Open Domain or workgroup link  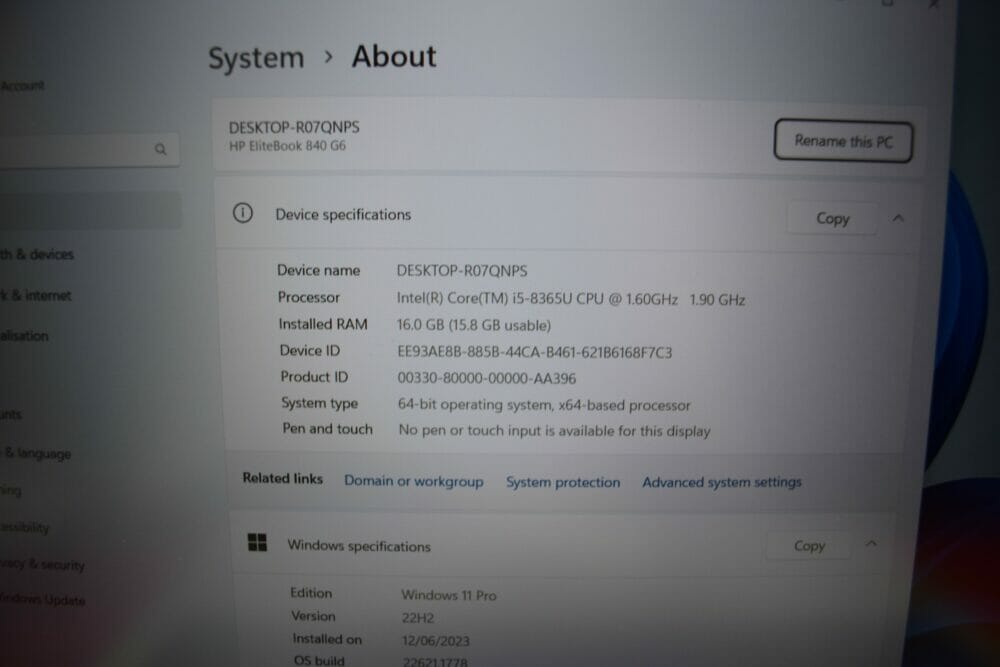[414, 481]
